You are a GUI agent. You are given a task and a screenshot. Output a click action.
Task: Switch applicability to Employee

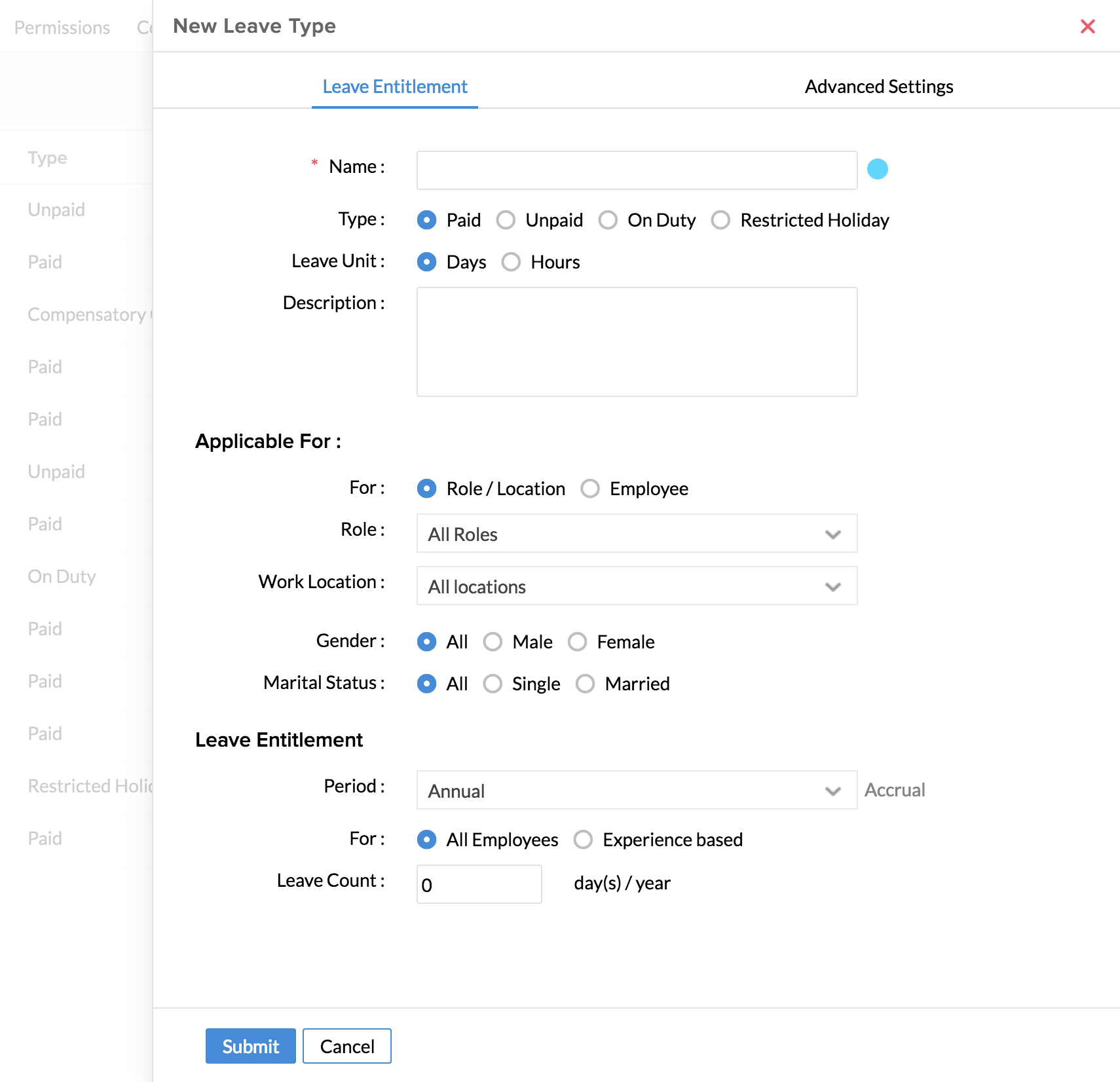tap(590, 489)
